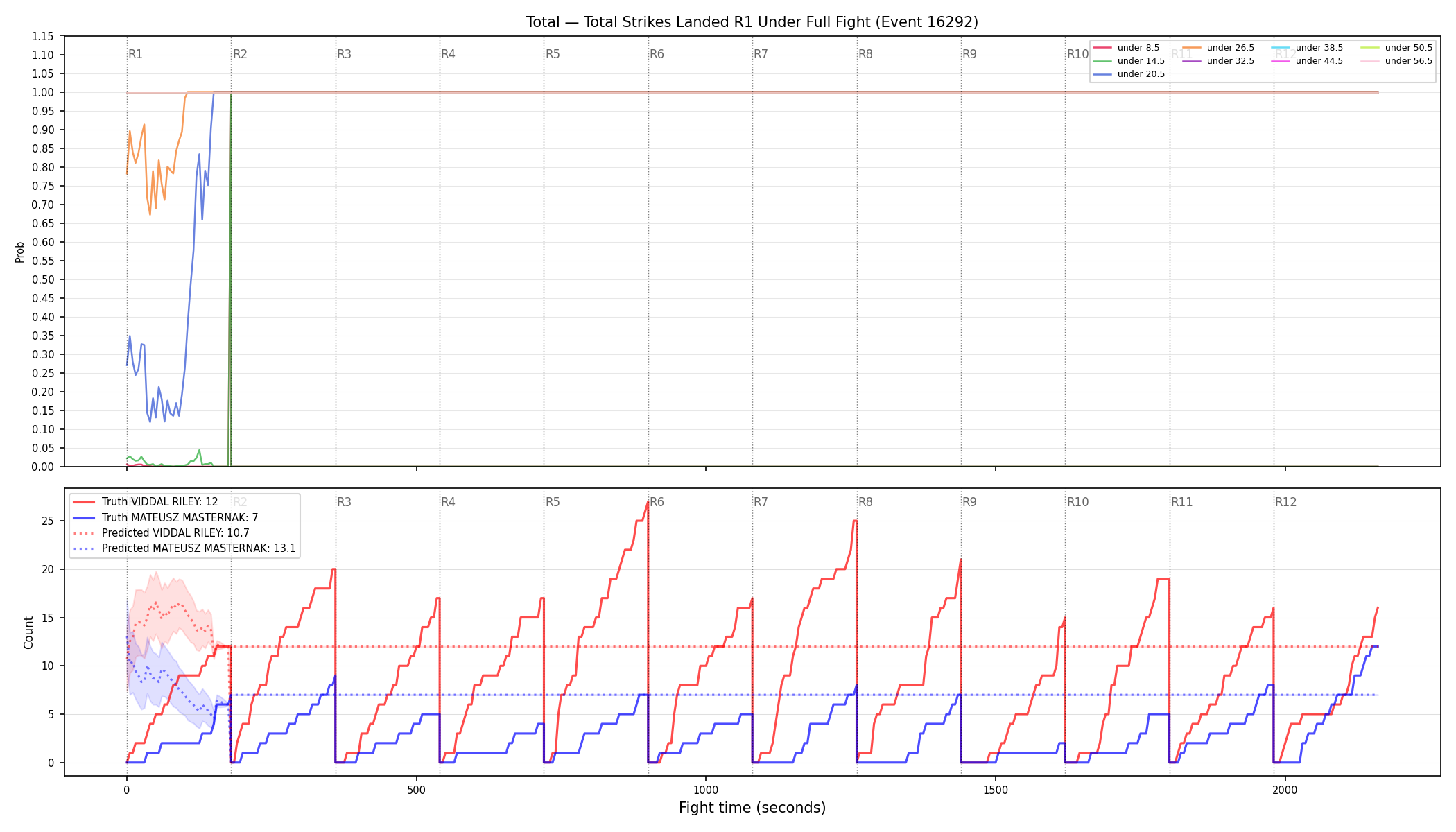The height and width of the screenshot is (832, 1456).
Task: Click the R3 round marker in the bottom plot
Action: tap(344, 502)
